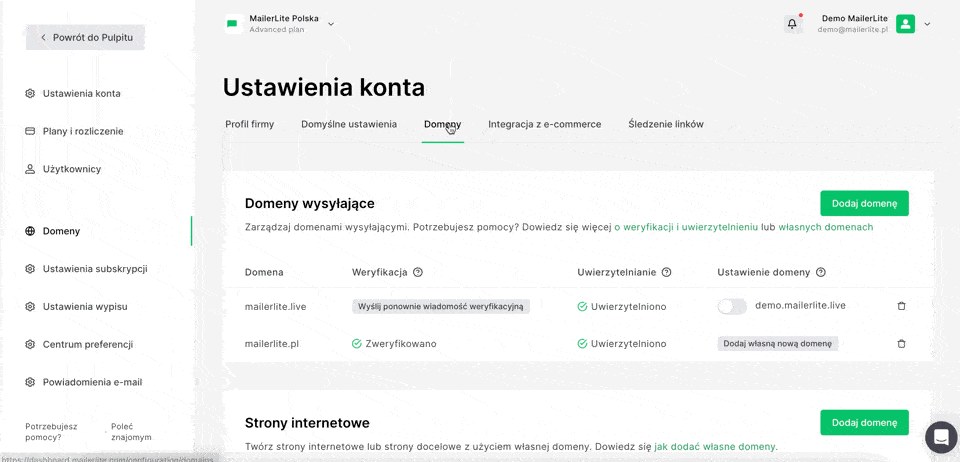
Task: Delete the mailerlite.live domain
Action: [x=901, y=306]
